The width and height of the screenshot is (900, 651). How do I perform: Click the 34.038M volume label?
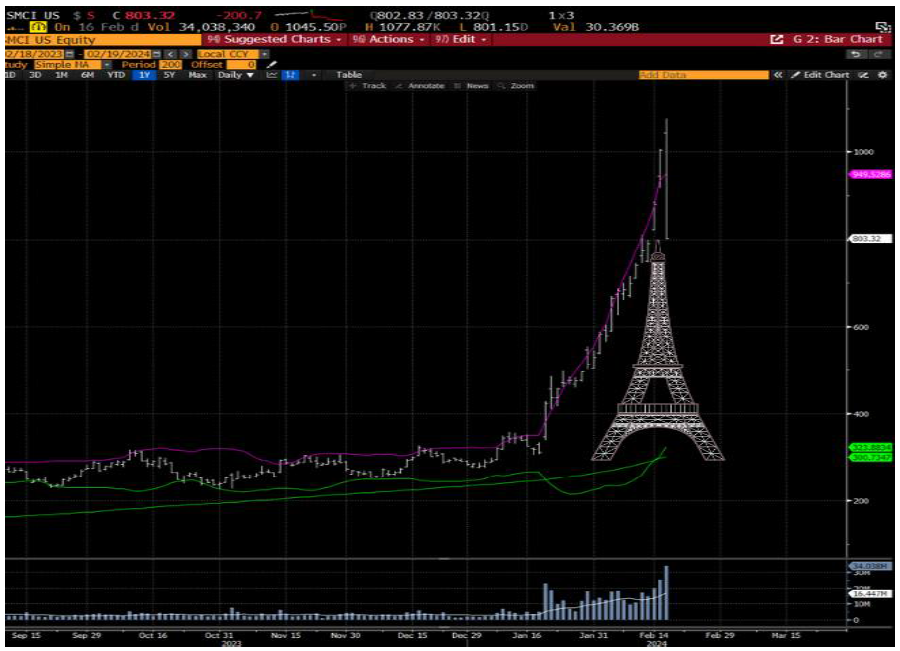click(x=870, y=567)
